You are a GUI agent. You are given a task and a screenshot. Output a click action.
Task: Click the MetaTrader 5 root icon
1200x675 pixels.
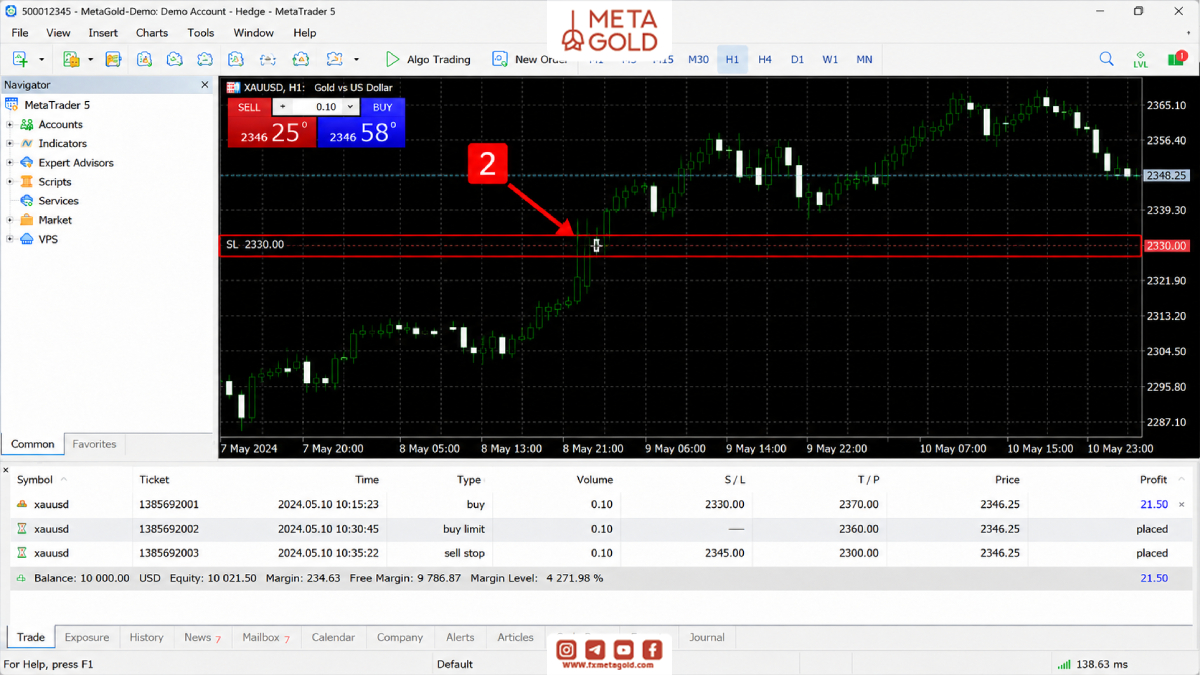[12, 104]
